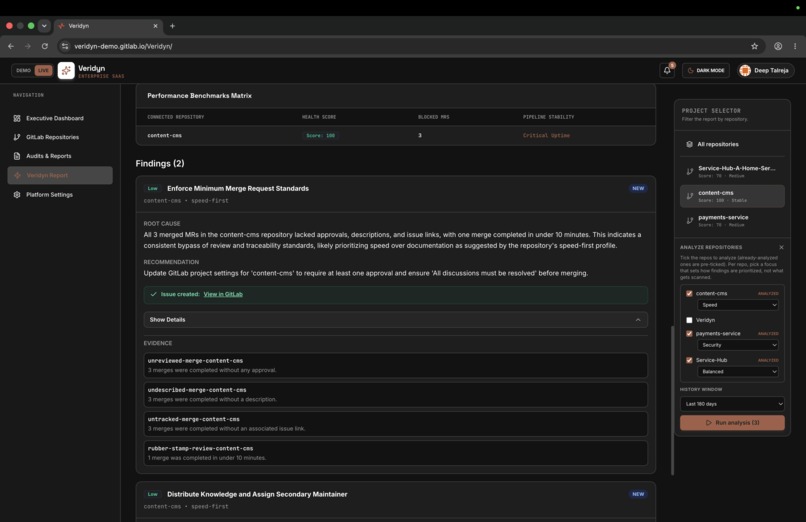Click the Executive Dashboard grid icon
Image resolution: width=806 pixels, height=522 pixels.
(17, 118)
